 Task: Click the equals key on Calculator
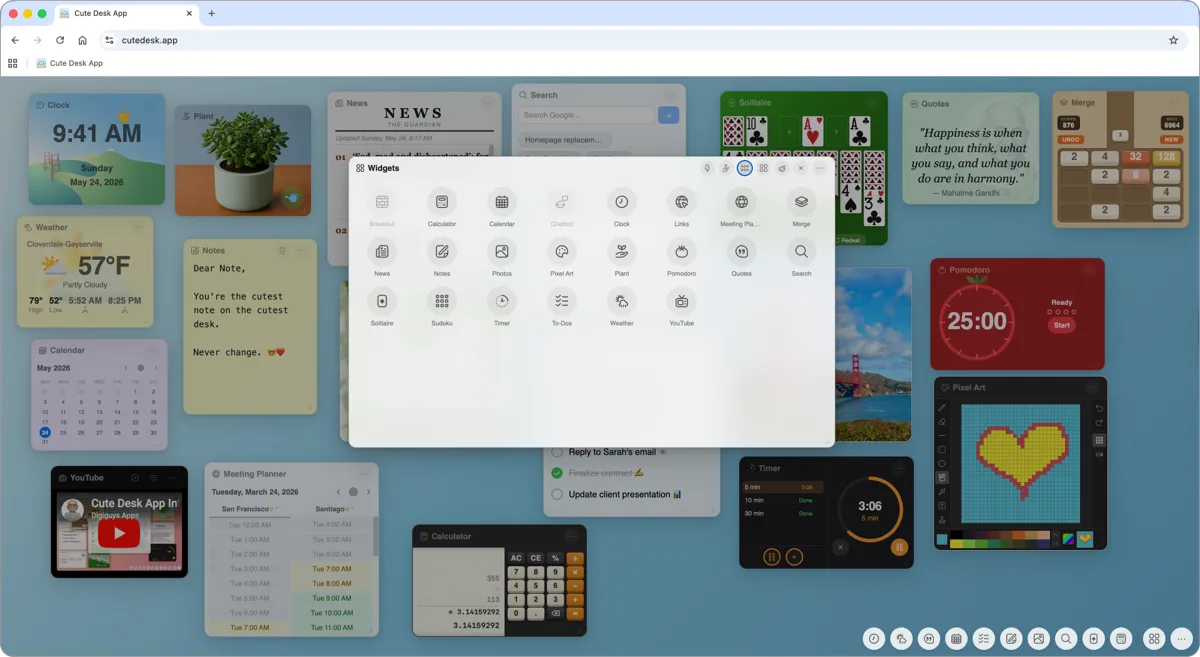pyautogui.click(x=575, y=613)
